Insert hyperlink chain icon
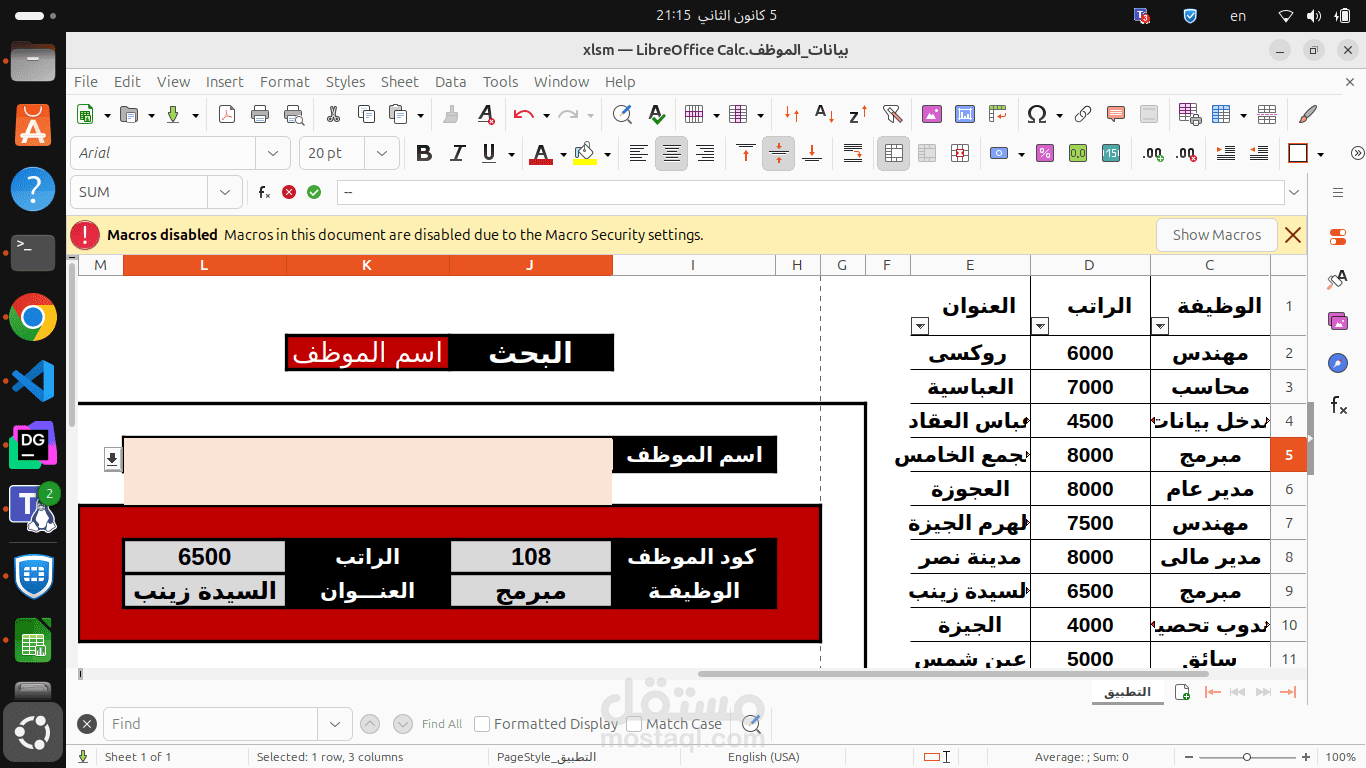Screen dimensions: 1366x768 tap(1083, 114)
